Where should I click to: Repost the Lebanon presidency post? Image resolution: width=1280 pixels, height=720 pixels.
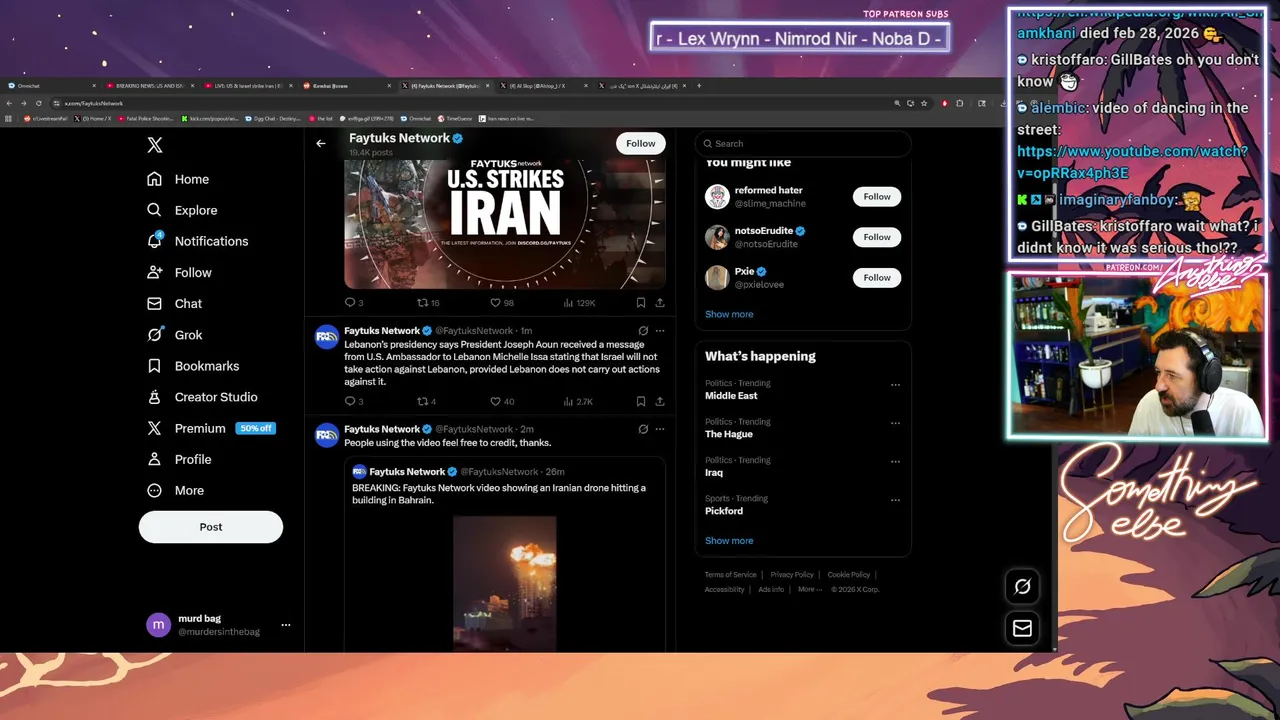click(427, 401)
